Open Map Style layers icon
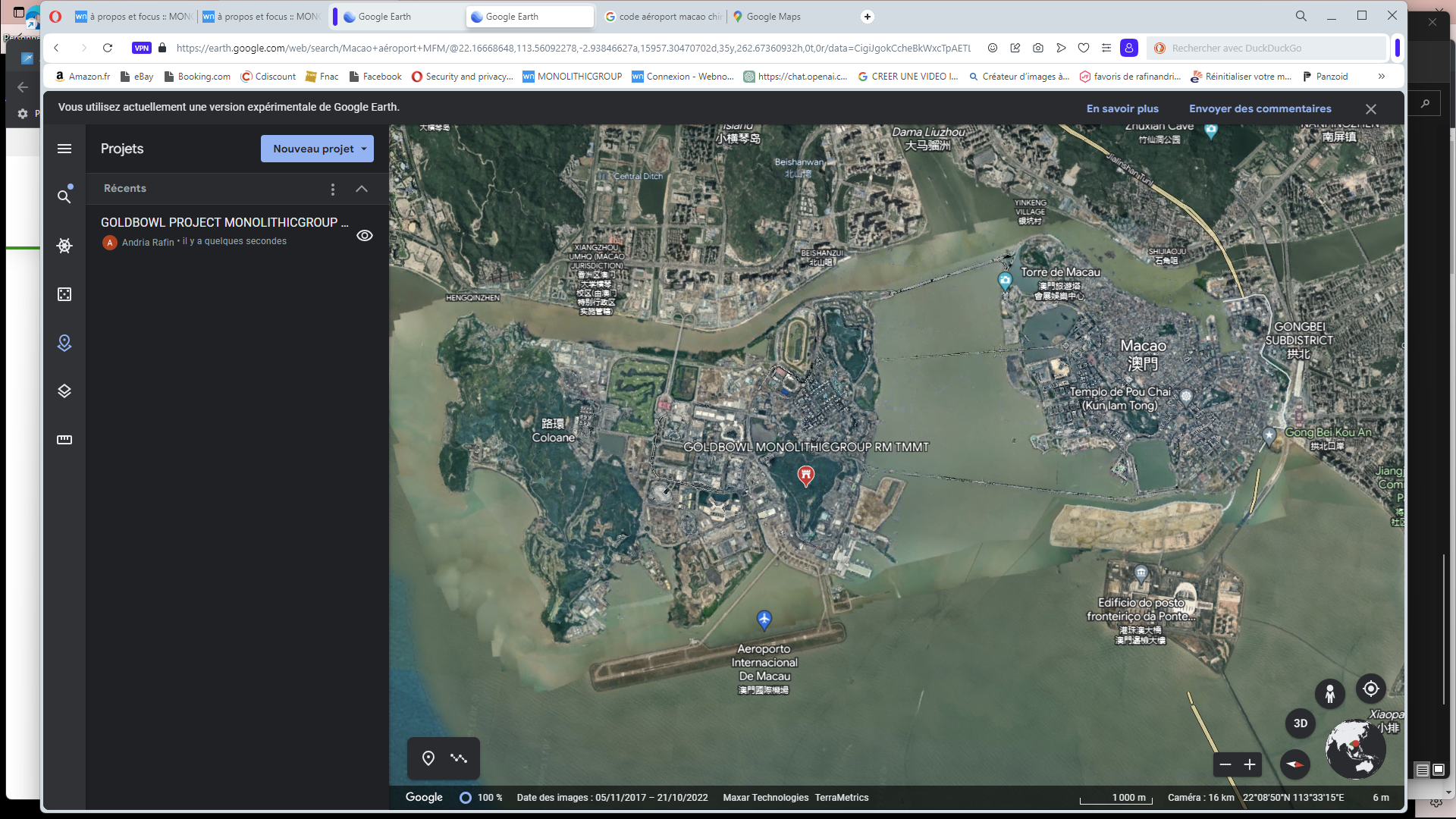Viewport: 1456px width, 819px height. [x=64, y=391]
